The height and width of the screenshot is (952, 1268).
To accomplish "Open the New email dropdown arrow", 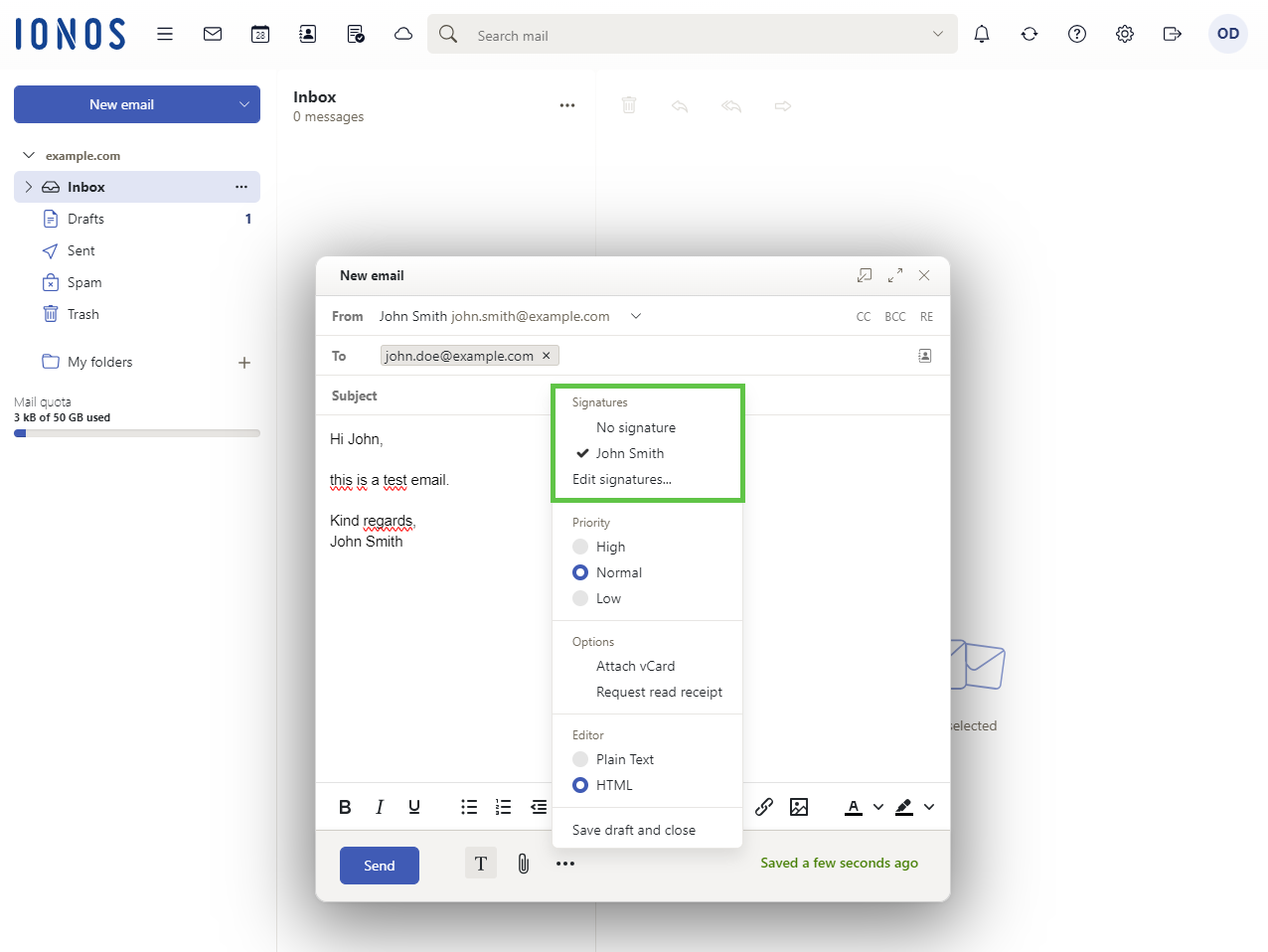I will tap(244, 104).
